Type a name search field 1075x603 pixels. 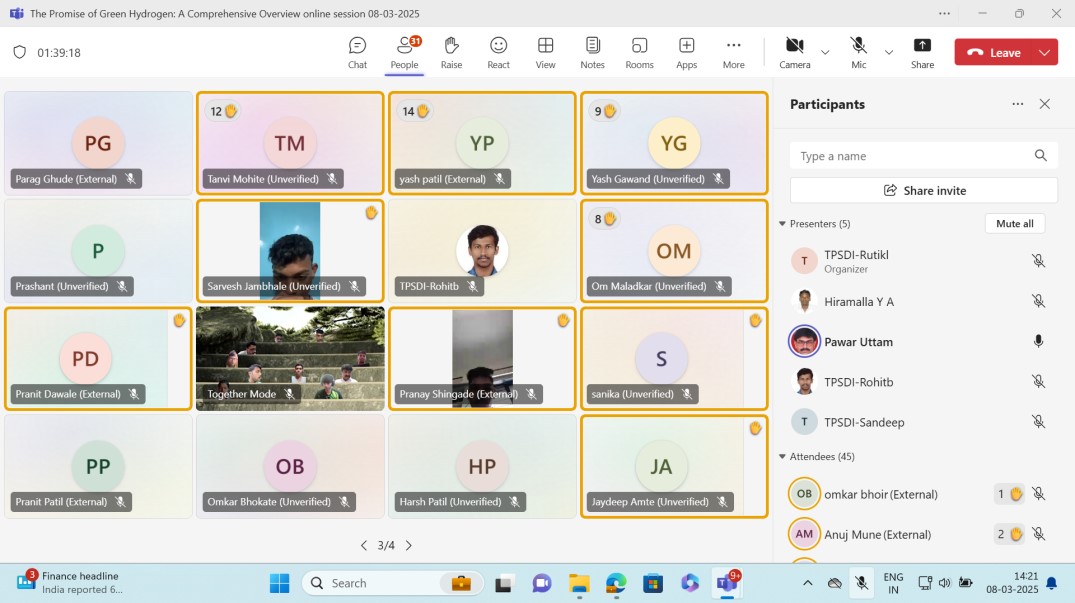[912, 156]
